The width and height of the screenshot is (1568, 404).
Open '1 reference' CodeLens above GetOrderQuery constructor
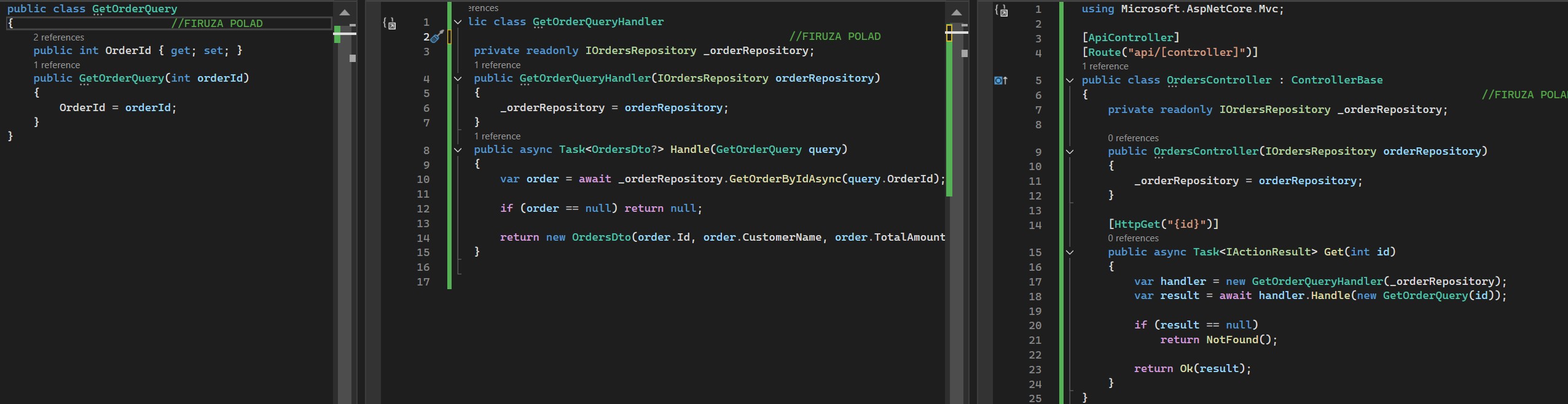click(x=57, y=65)
